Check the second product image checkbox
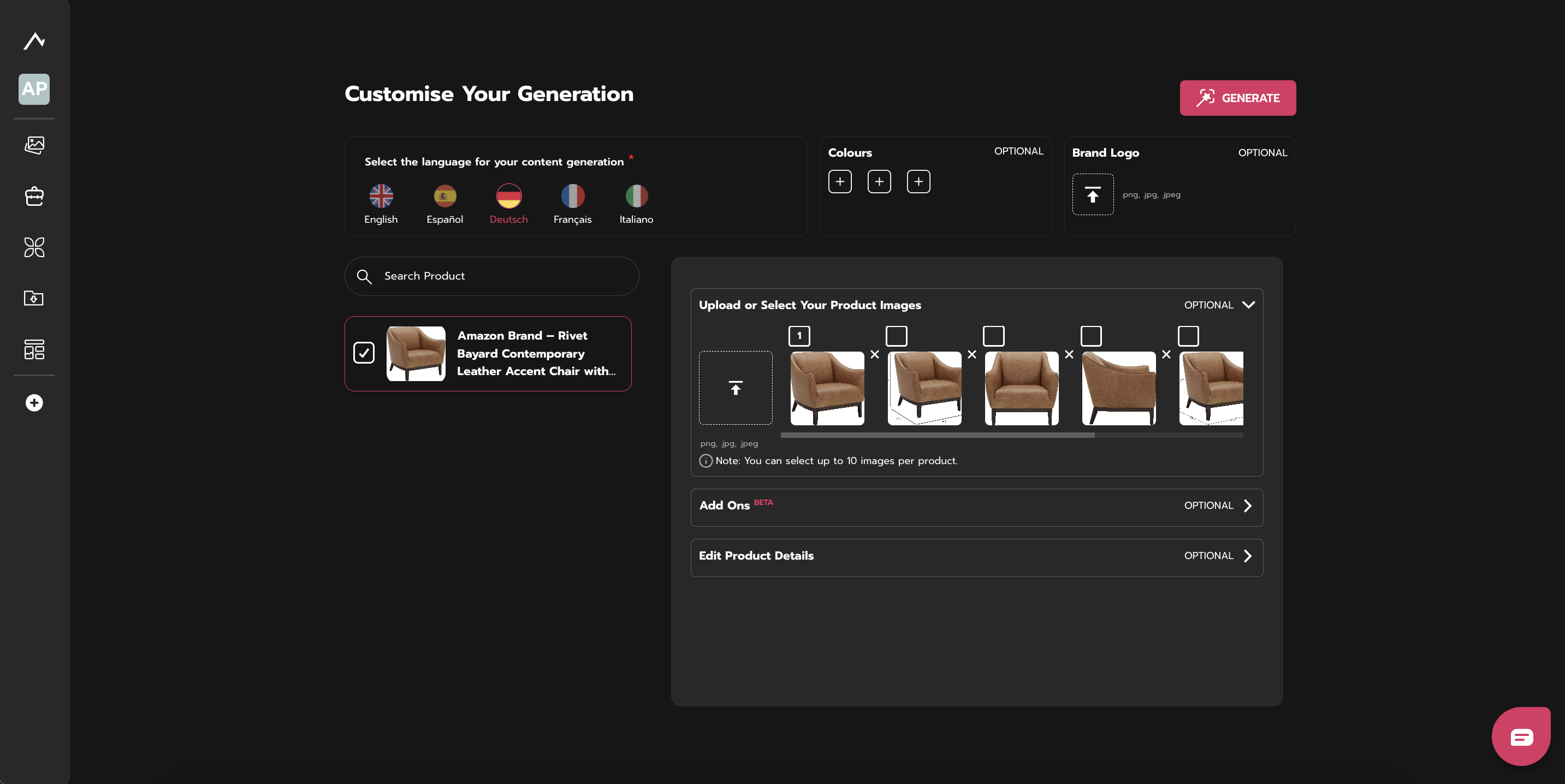The width and height of the screenshot is (1565, 784). (x=896, y=336)
